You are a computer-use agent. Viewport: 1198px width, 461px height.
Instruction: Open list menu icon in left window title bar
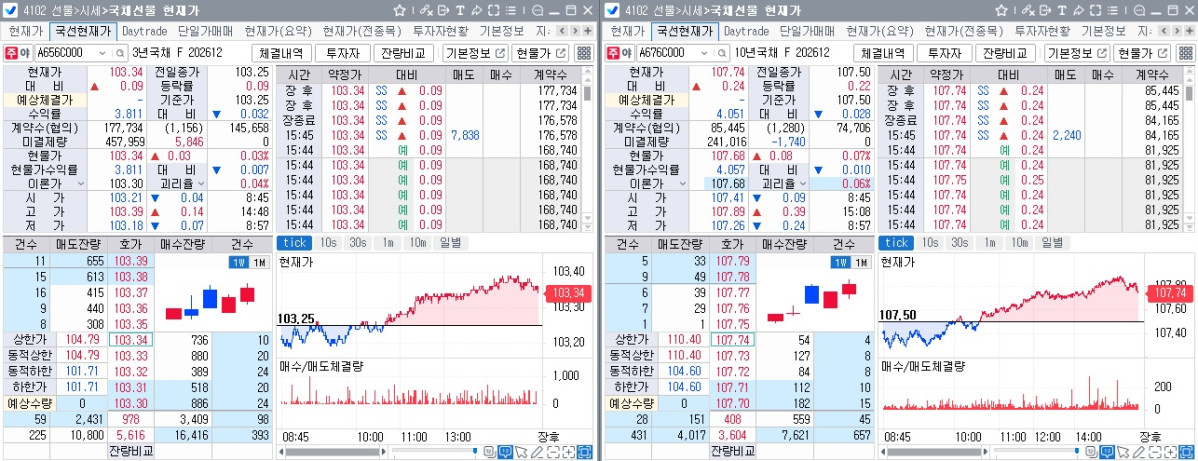coord(510,11)
